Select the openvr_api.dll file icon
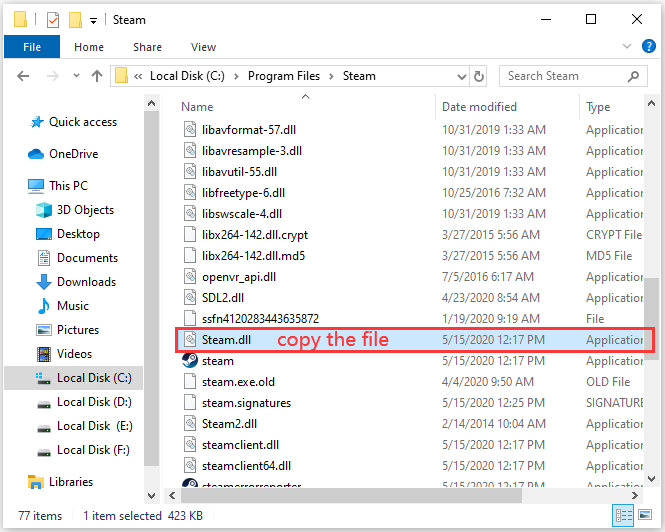665x532 pixels. [x=190, y=277]
